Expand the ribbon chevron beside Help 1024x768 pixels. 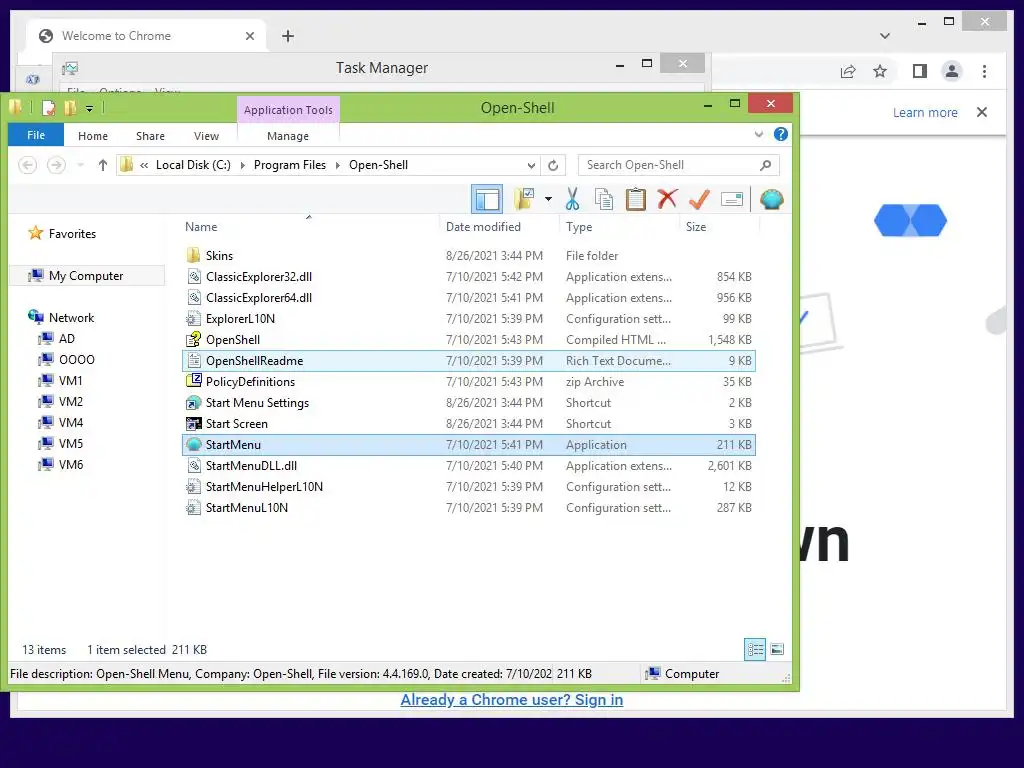759,135
